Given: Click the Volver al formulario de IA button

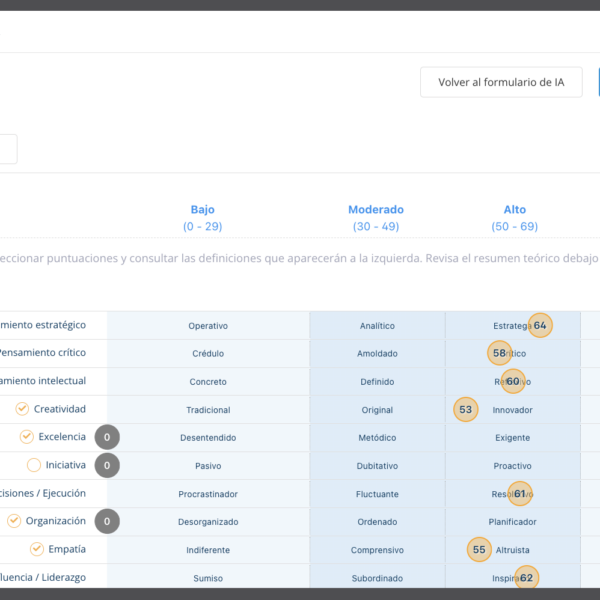Looking at the screenshot, I should 502,82.
